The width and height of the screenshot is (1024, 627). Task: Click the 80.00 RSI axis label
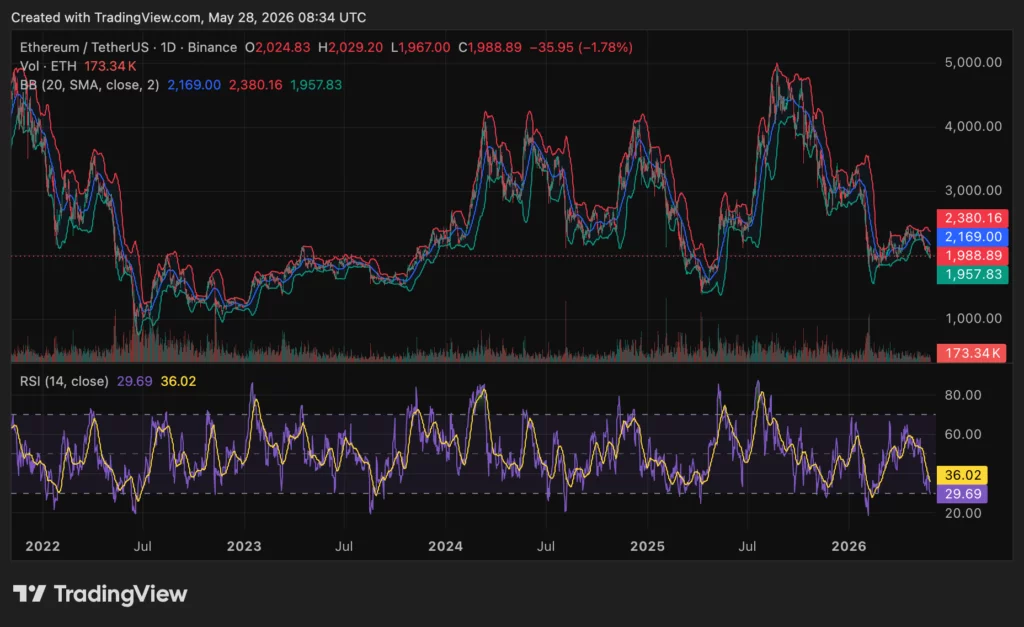[963, 395]
